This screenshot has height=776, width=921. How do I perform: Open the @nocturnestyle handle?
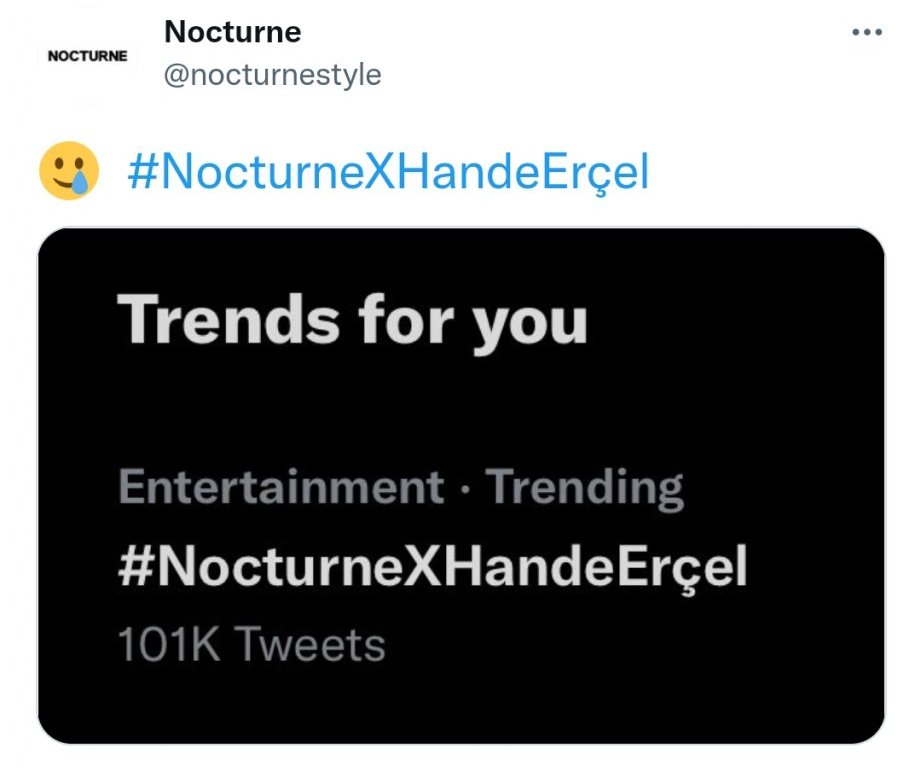click(x=272, y=75)
